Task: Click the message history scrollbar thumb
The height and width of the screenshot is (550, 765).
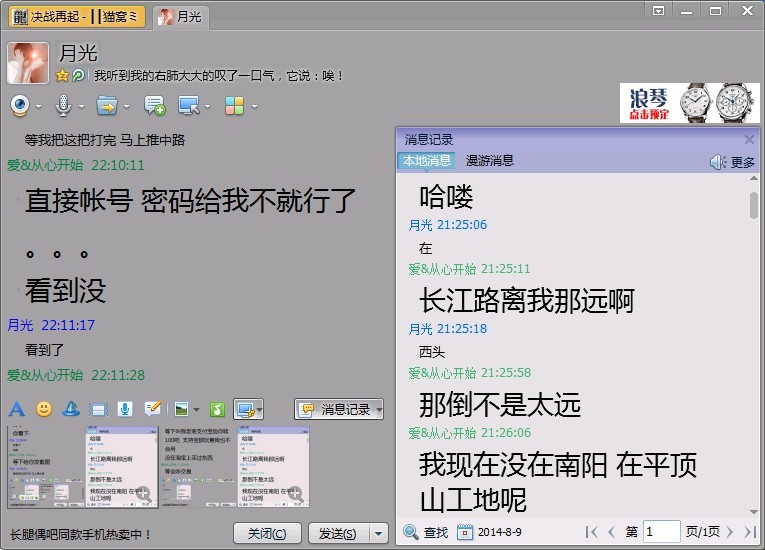Action: pos(753,205)
